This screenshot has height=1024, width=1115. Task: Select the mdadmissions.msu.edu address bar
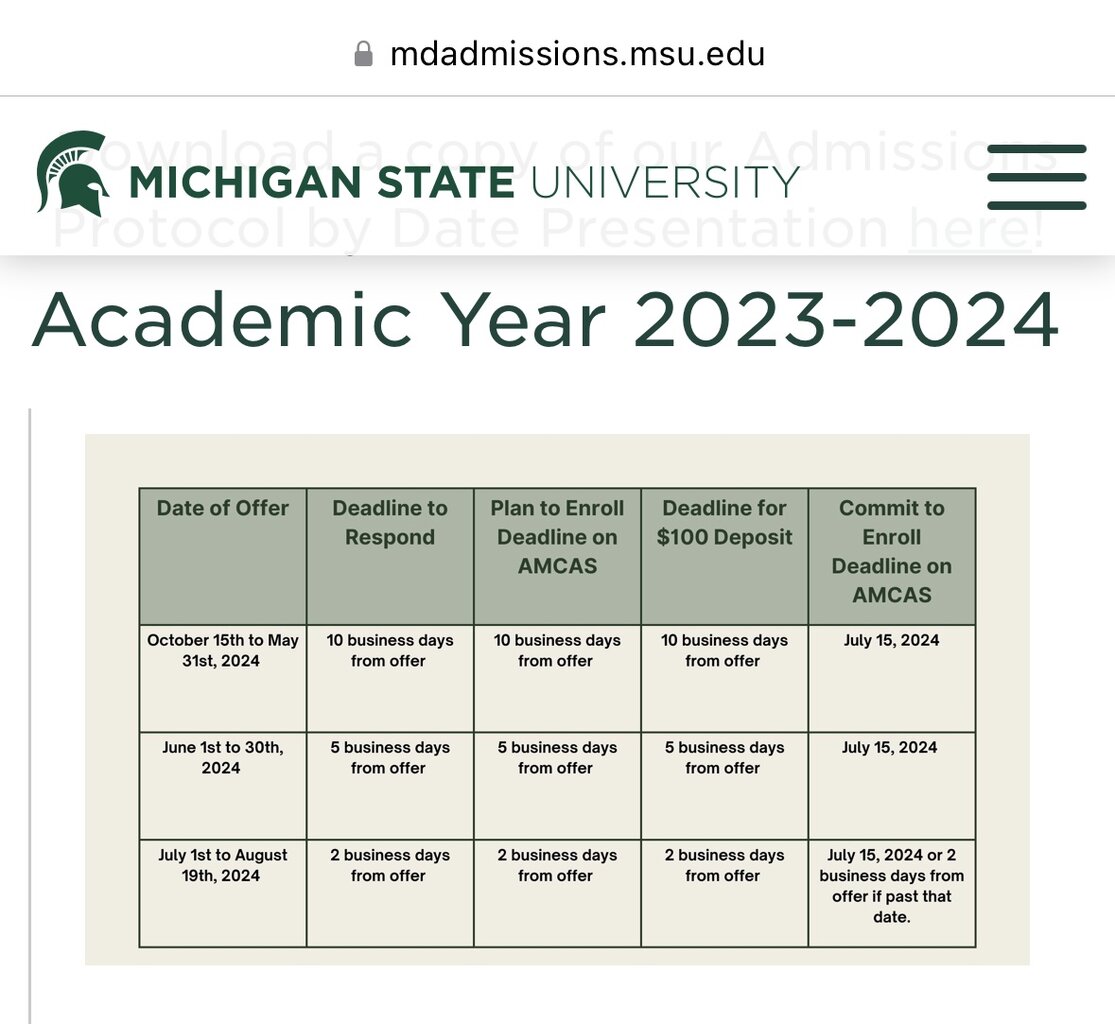click(x=559, y=54)
